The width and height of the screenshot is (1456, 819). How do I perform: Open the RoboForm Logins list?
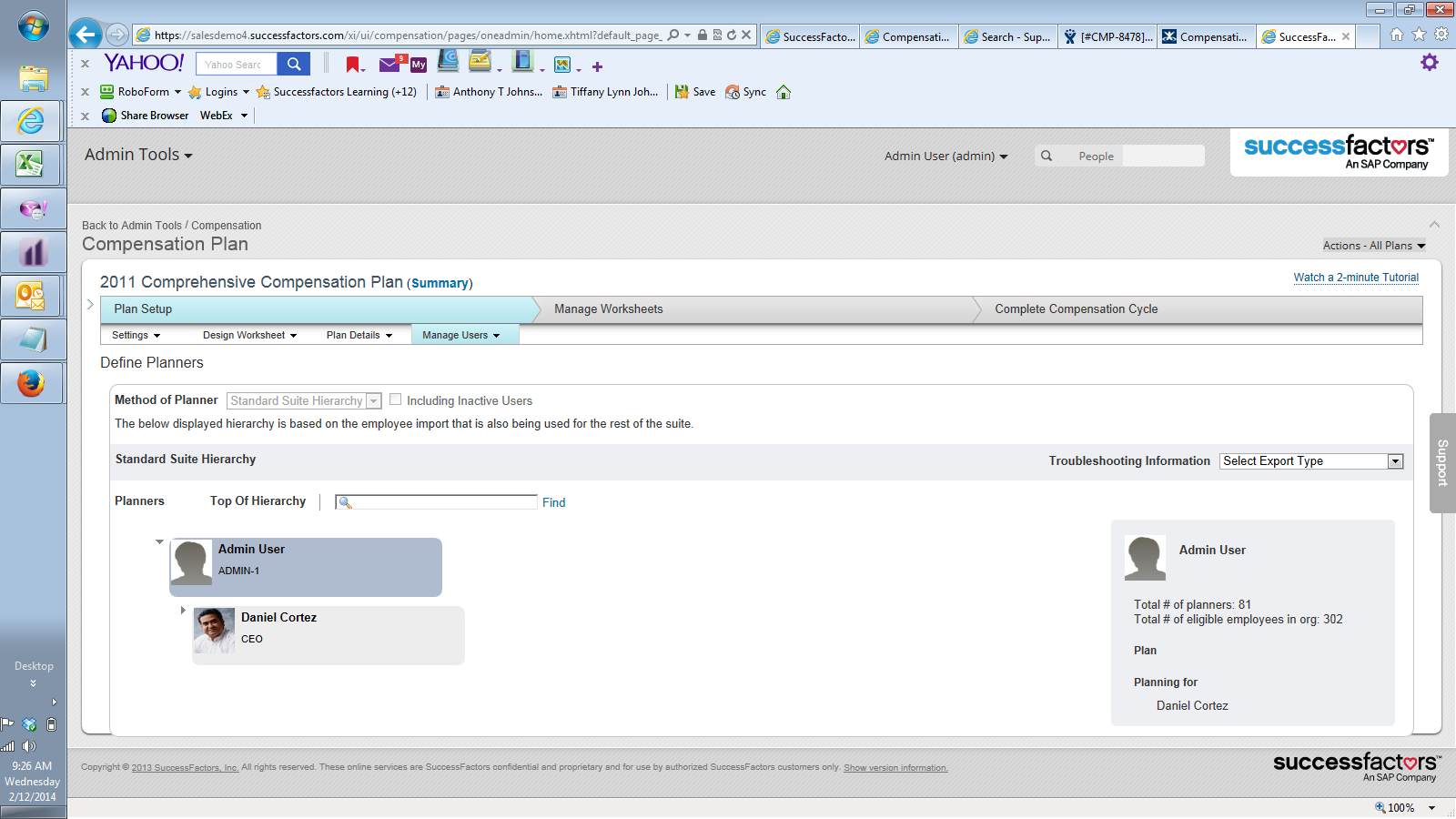(218, 92)
